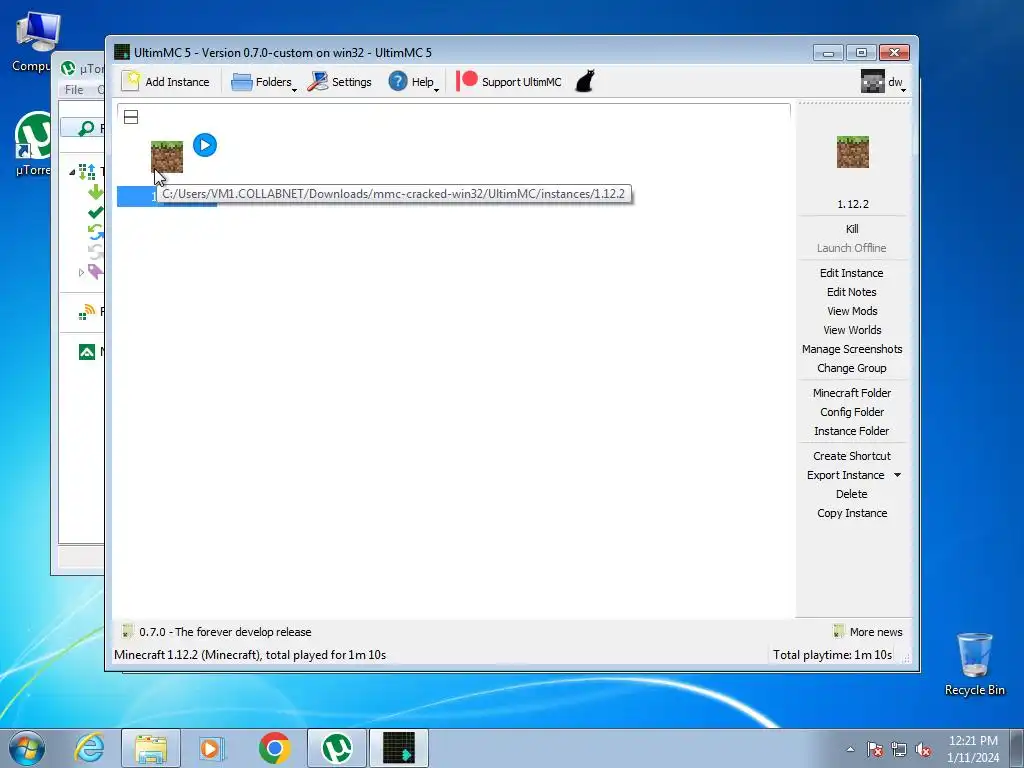The height and width of the screenshot is (768, 1024).
Task: Click the Kill button
Action: (852, 229)
